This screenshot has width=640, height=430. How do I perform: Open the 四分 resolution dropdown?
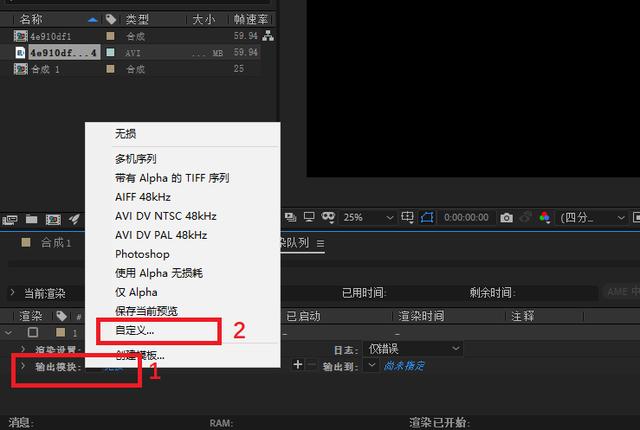click(593, 217)
